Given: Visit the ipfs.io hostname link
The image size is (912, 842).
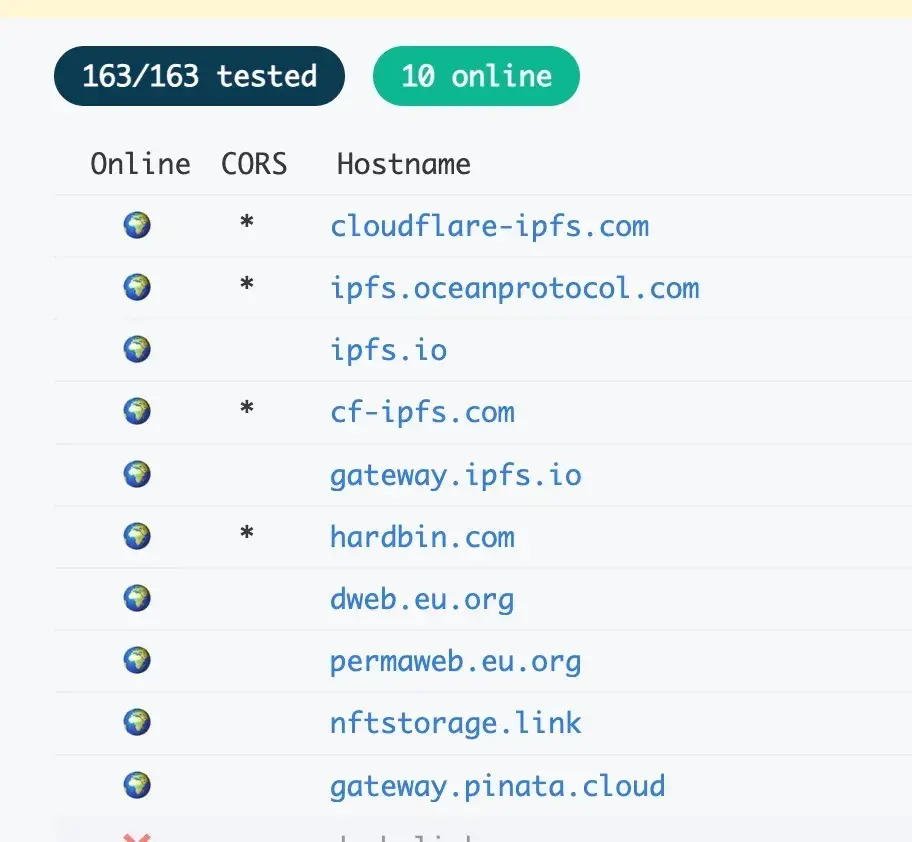Looking at the screenshot, I should (x=389, y=351).
